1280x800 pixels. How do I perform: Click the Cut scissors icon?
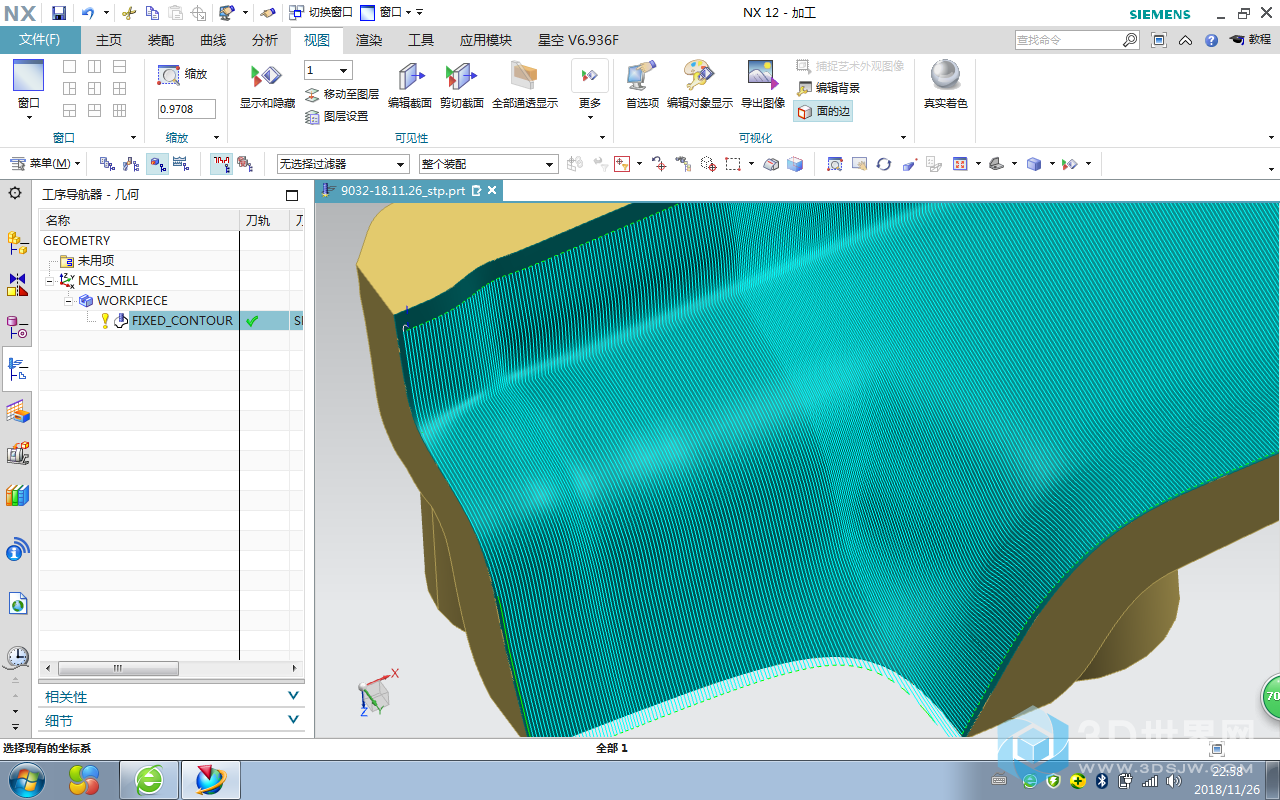(x=128, y=13)
